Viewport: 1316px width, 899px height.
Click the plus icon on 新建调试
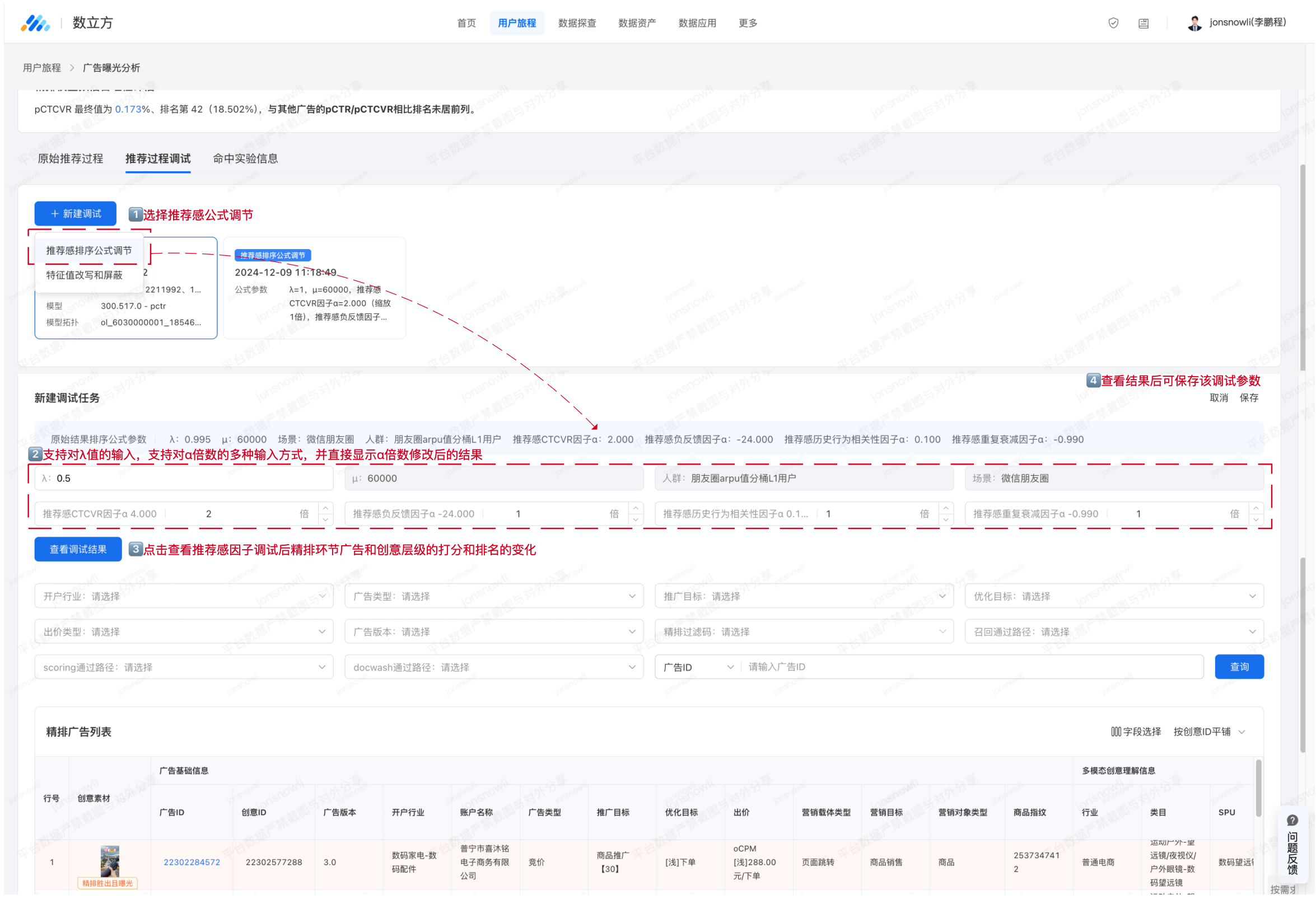pos(54,213)
